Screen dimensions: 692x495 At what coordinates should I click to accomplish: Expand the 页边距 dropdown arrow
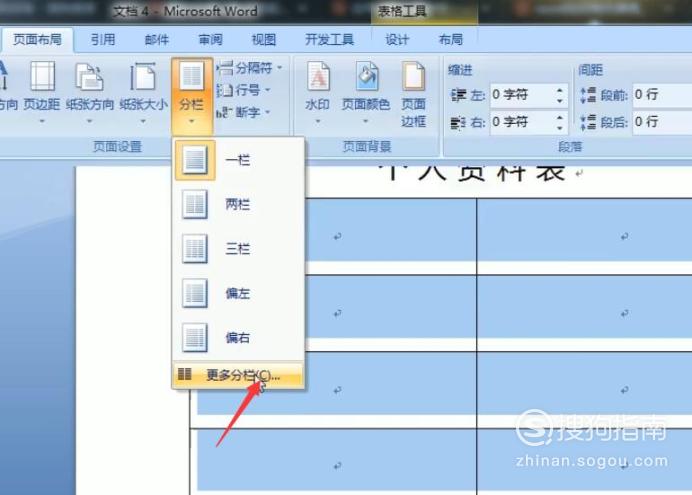click(x=42, y=121)
